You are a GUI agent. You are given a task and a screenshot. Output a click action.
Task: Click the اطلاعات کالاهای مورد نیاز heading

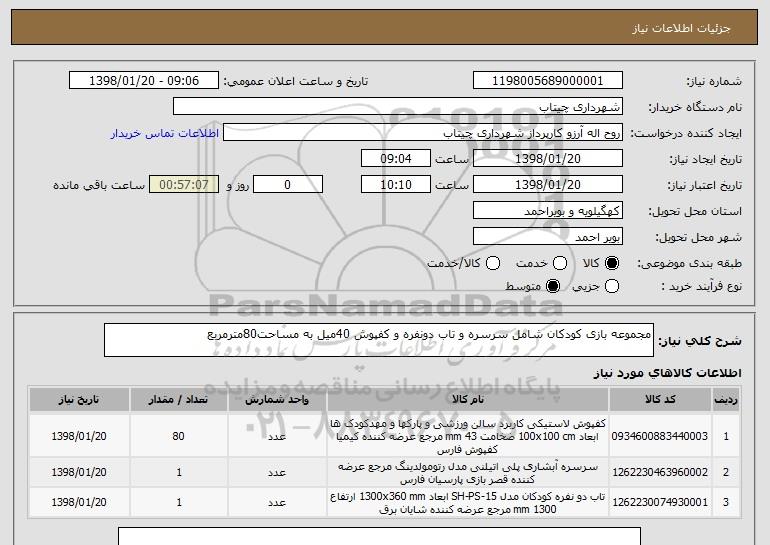pyautogui.click(x=667, y=373)
